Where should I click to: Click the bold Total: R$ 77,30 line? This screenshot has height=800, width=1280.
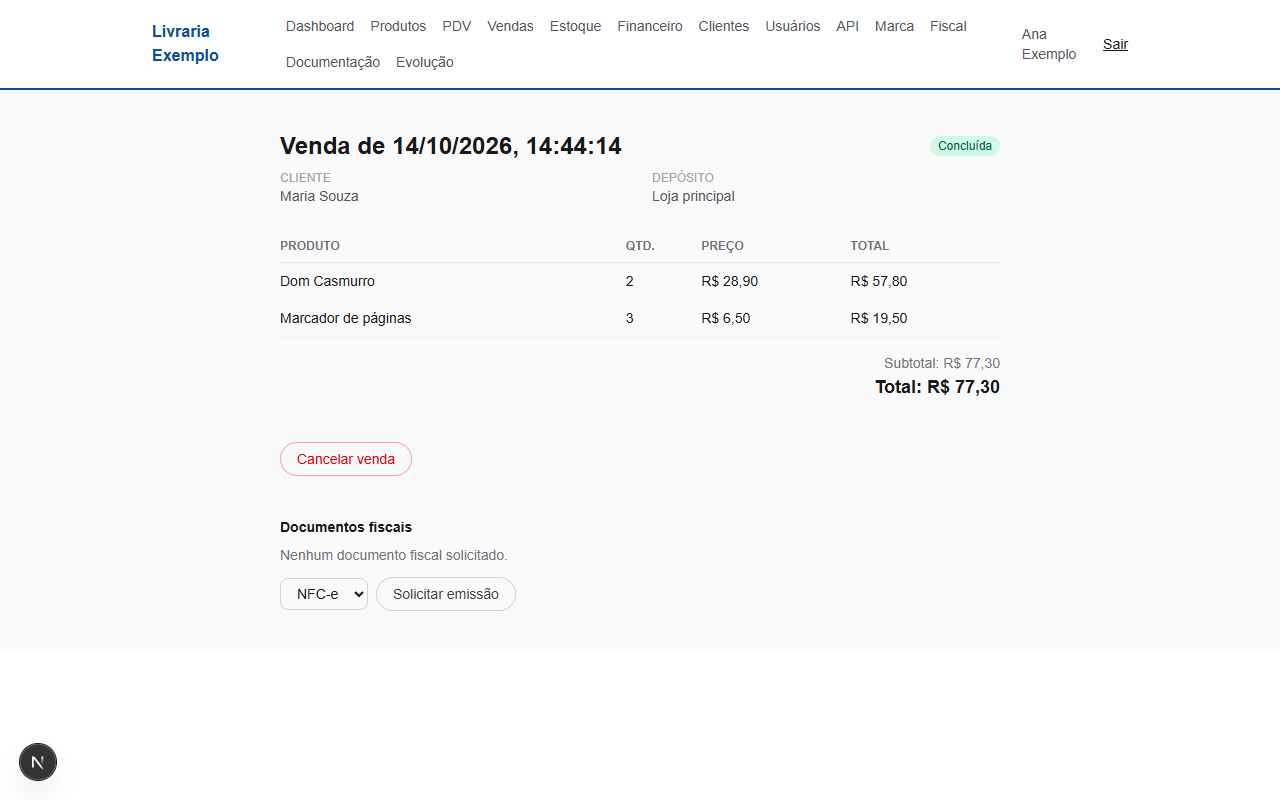click(x=937, y=387)
